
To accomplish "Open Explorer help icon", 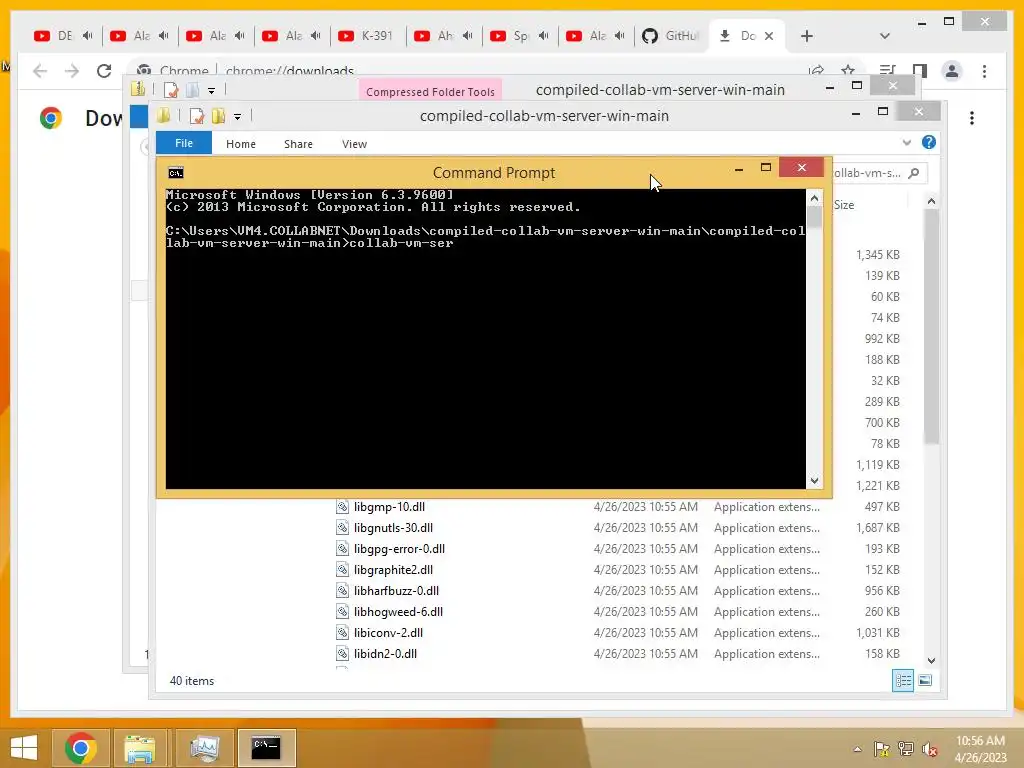I will click(x=929, y=142).
